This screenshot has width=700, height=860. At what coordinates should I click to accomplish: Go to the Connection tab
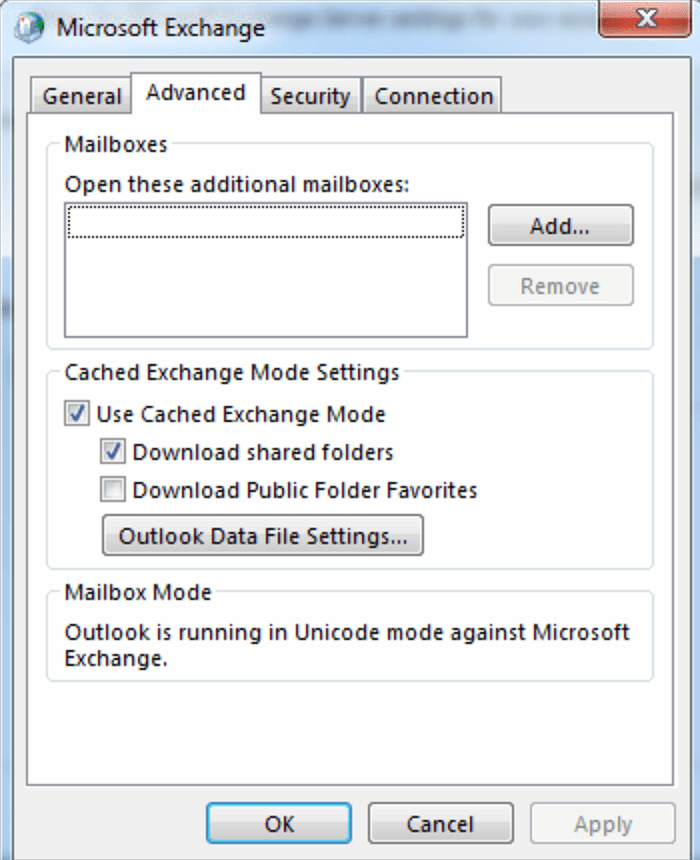pyautogui.click(x=433, y=97)
